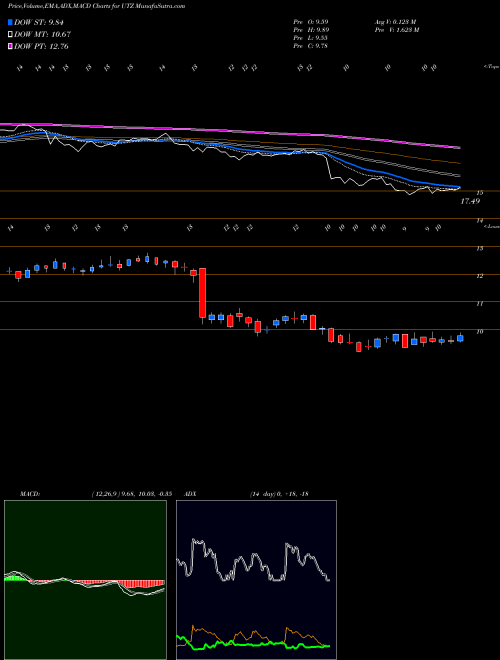The height and width of the screenshot is (660, 500).
Task: Click the blue DOW ST legend swatch
Action: [x=10, y=22]
